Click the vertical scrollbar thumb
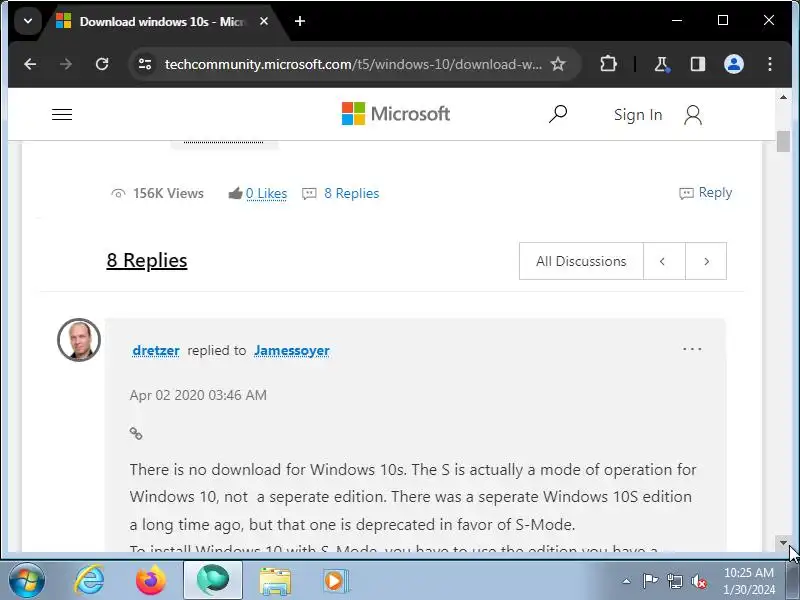The height and width of the screenshot is (600, 800). pos(783,141)
